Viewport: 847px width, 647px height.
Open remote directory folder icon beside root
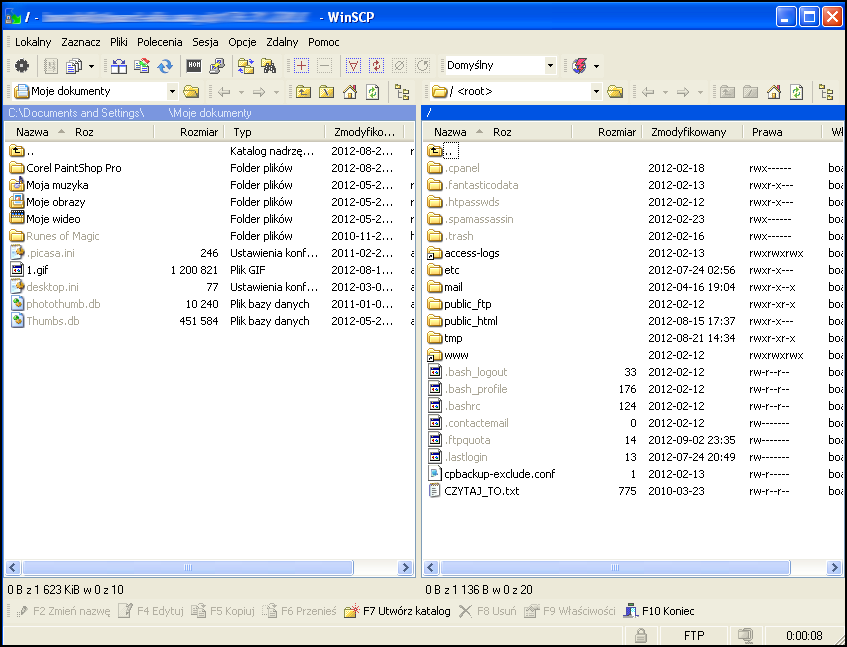[x=615, y=92]
